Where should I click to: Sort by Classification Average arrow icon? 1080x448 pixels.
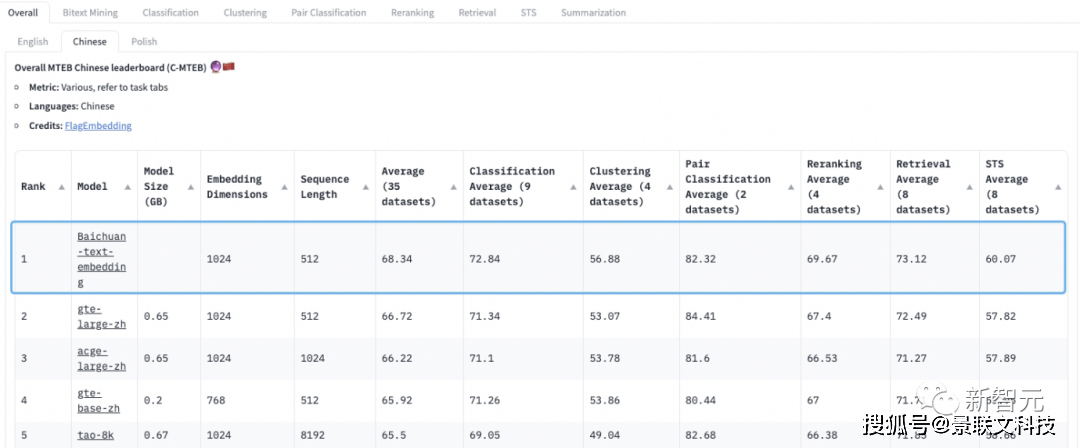pos(572,187)
